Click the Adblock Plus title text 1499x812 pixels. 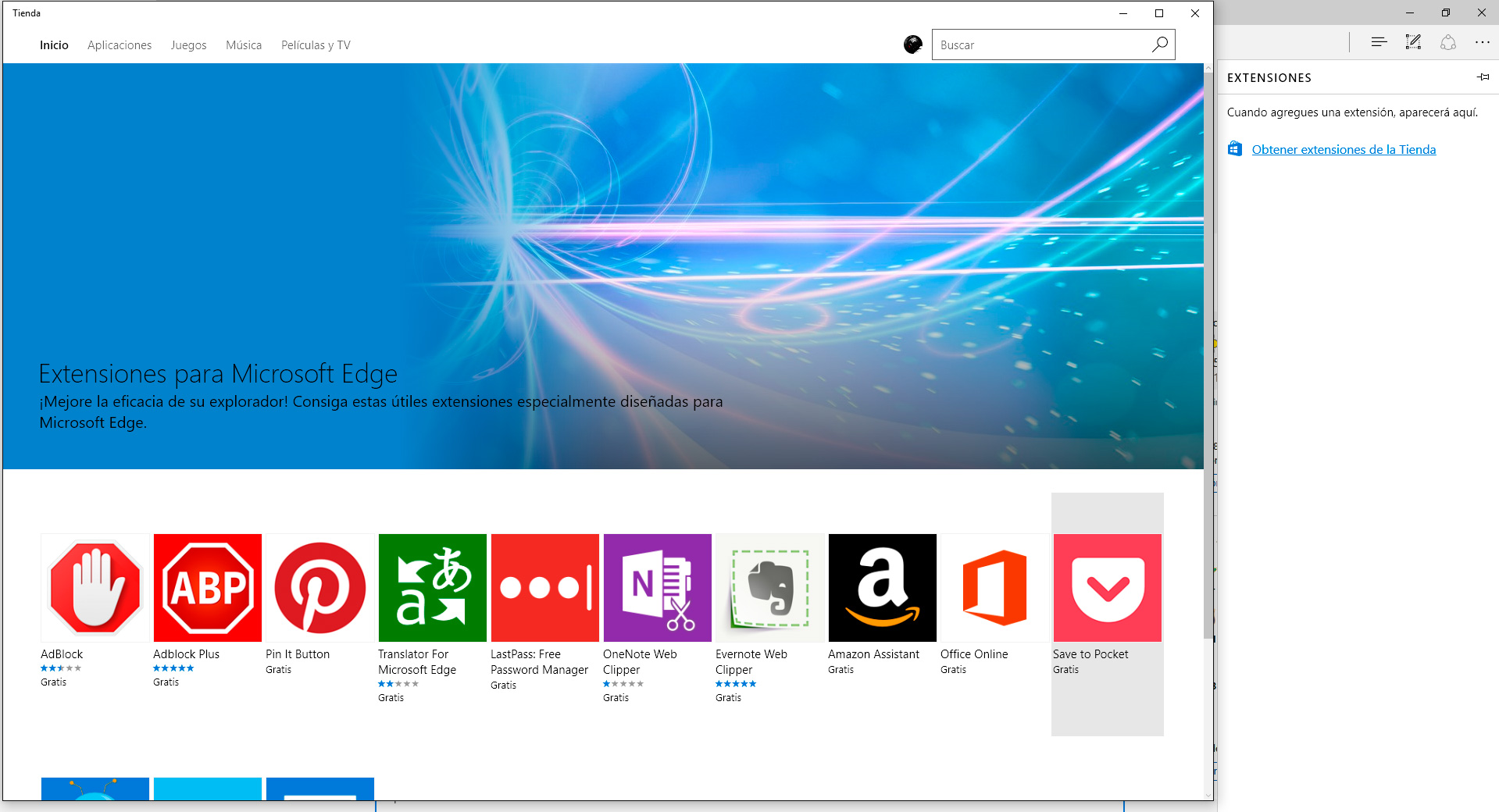[186, 654]
